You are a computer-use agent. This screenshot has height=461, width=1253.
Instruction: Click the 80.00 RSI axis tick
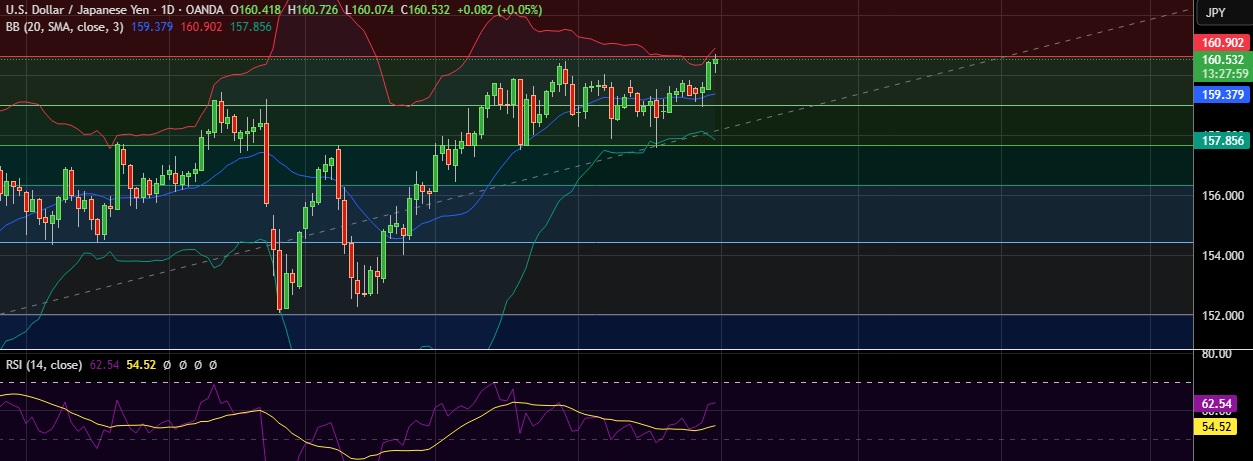pos(1216,354)
